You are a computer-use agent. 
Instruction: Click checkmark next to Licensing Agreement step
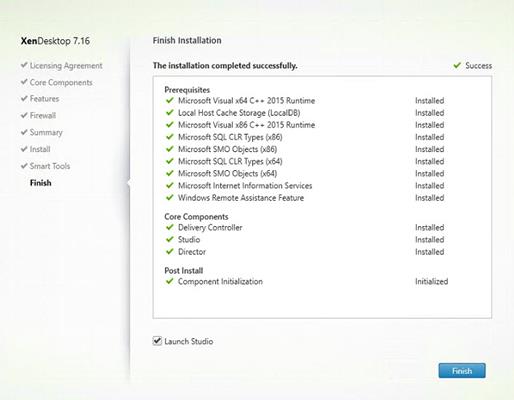[24, 65]
